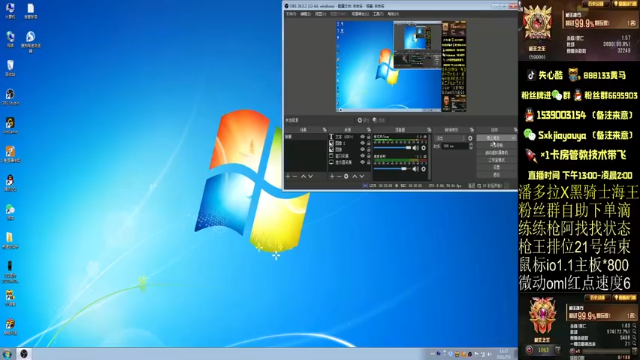Open the QQ penguin desktop icon
640x360 pixels.
point(10,183)
